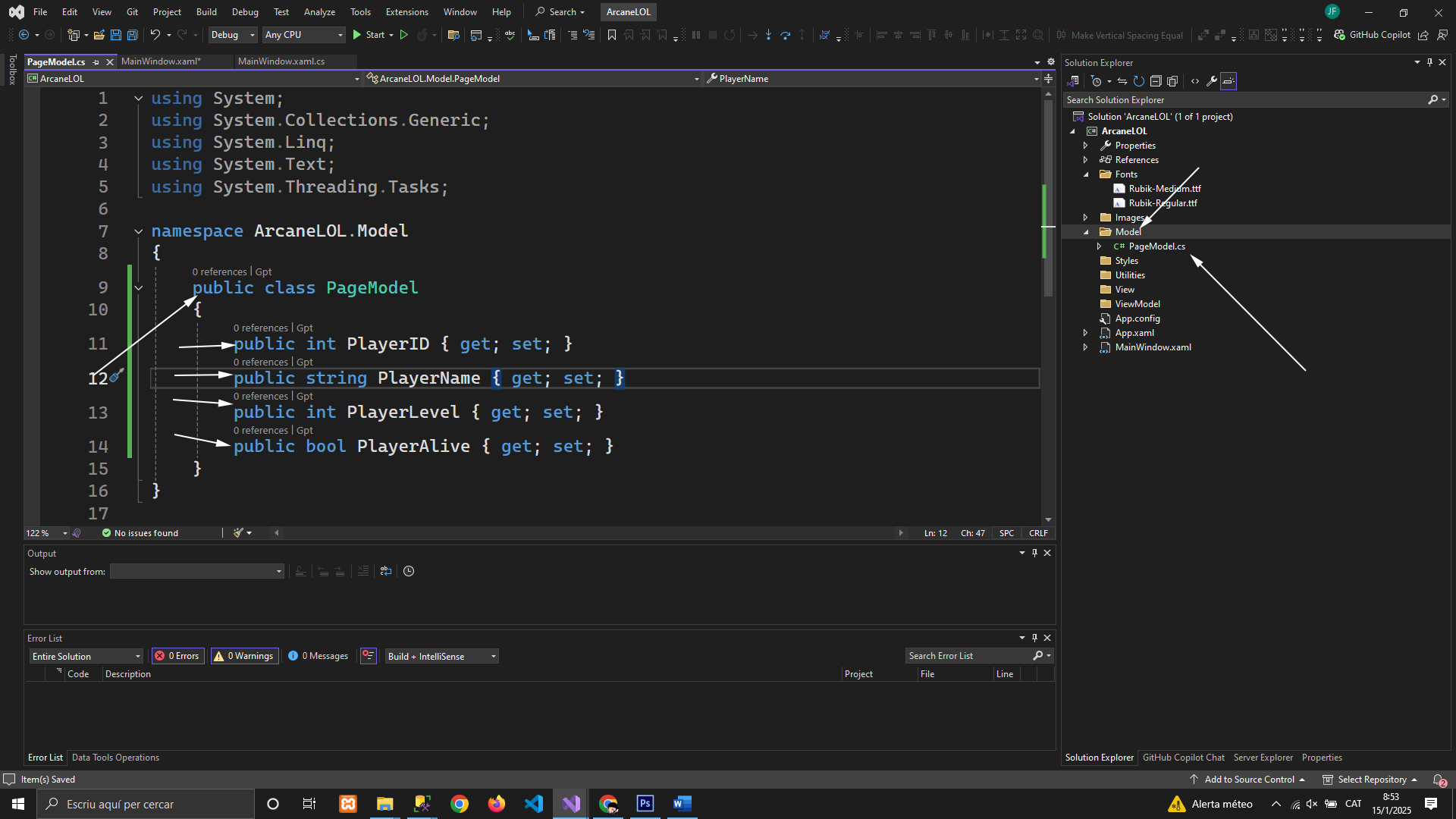This screenshot has height=819, width=1456.
Task: Click the Undo arrow in the toolbar
Action: [155, 35]
